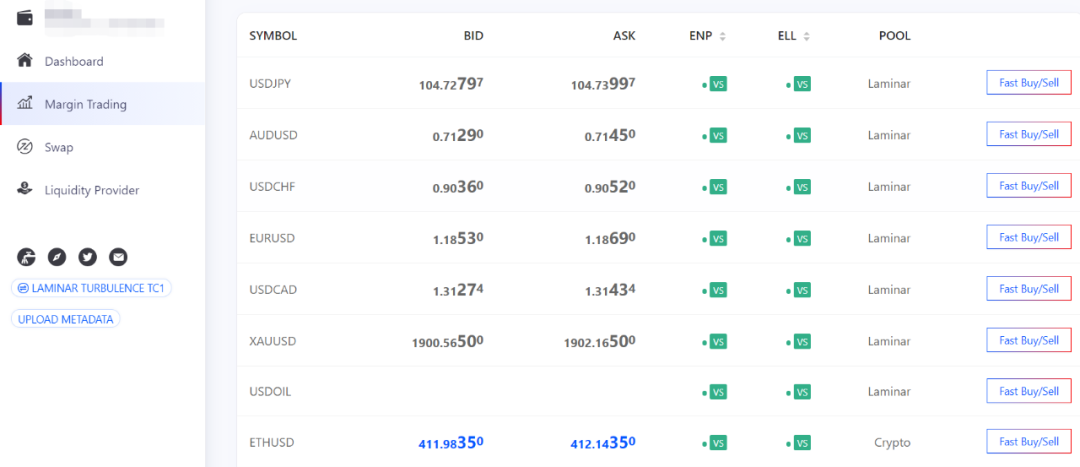Select the Margin Trading menu item
Screen dimensions: 1080x467
85,104
